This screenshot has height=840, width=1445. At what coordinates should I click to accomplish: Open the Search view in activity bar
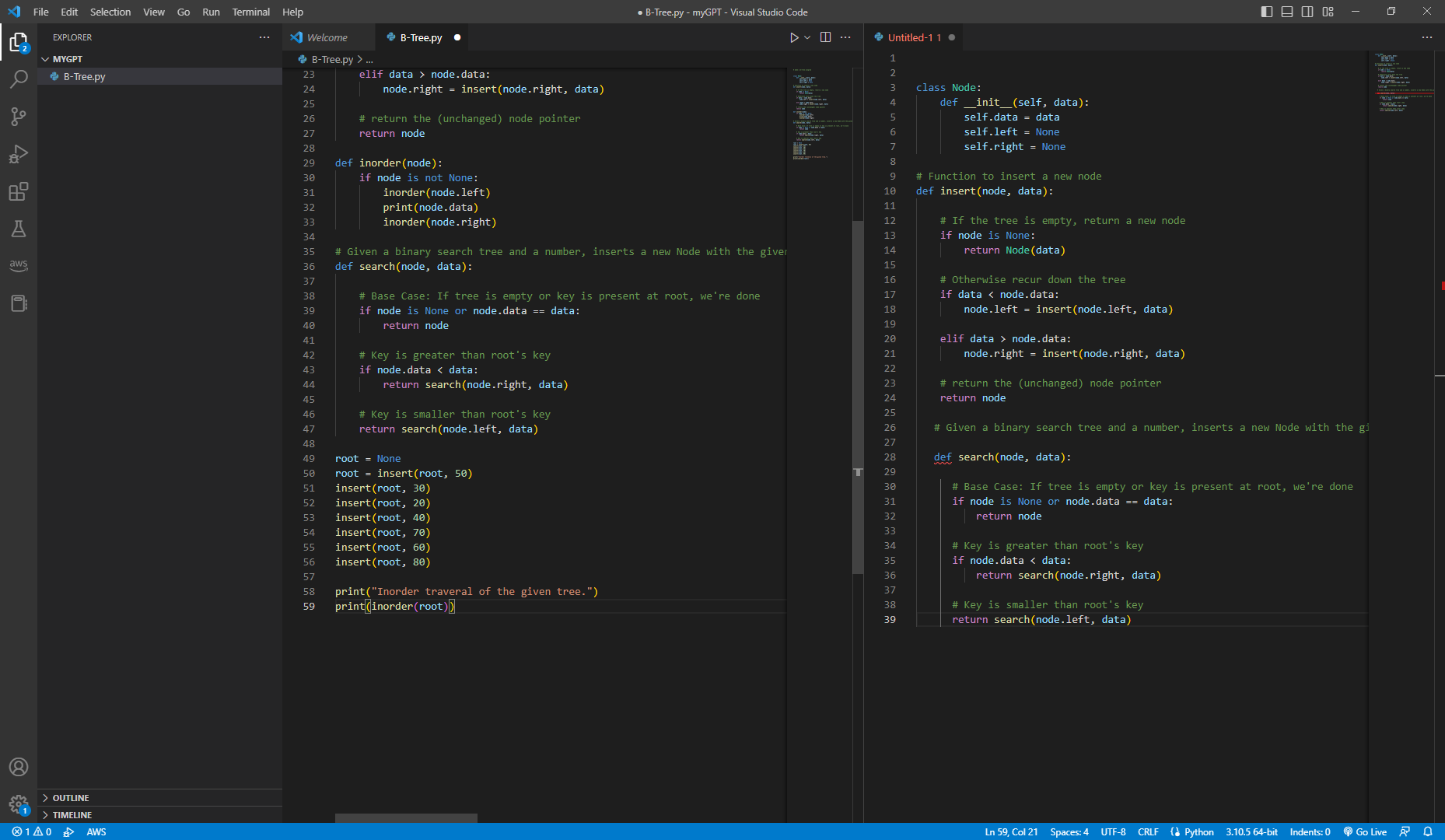[19, 79]
